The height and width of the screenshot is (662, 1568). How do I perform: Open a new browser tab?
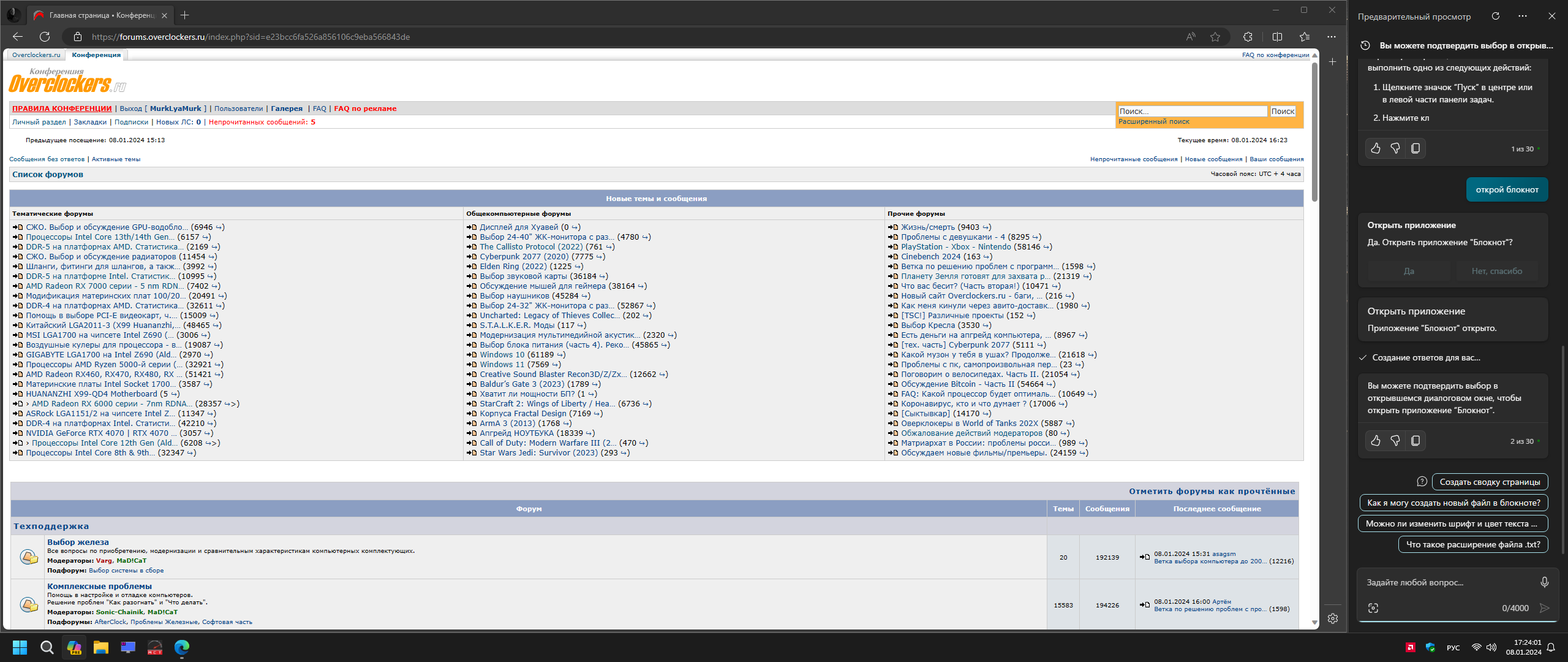point(185,15)
